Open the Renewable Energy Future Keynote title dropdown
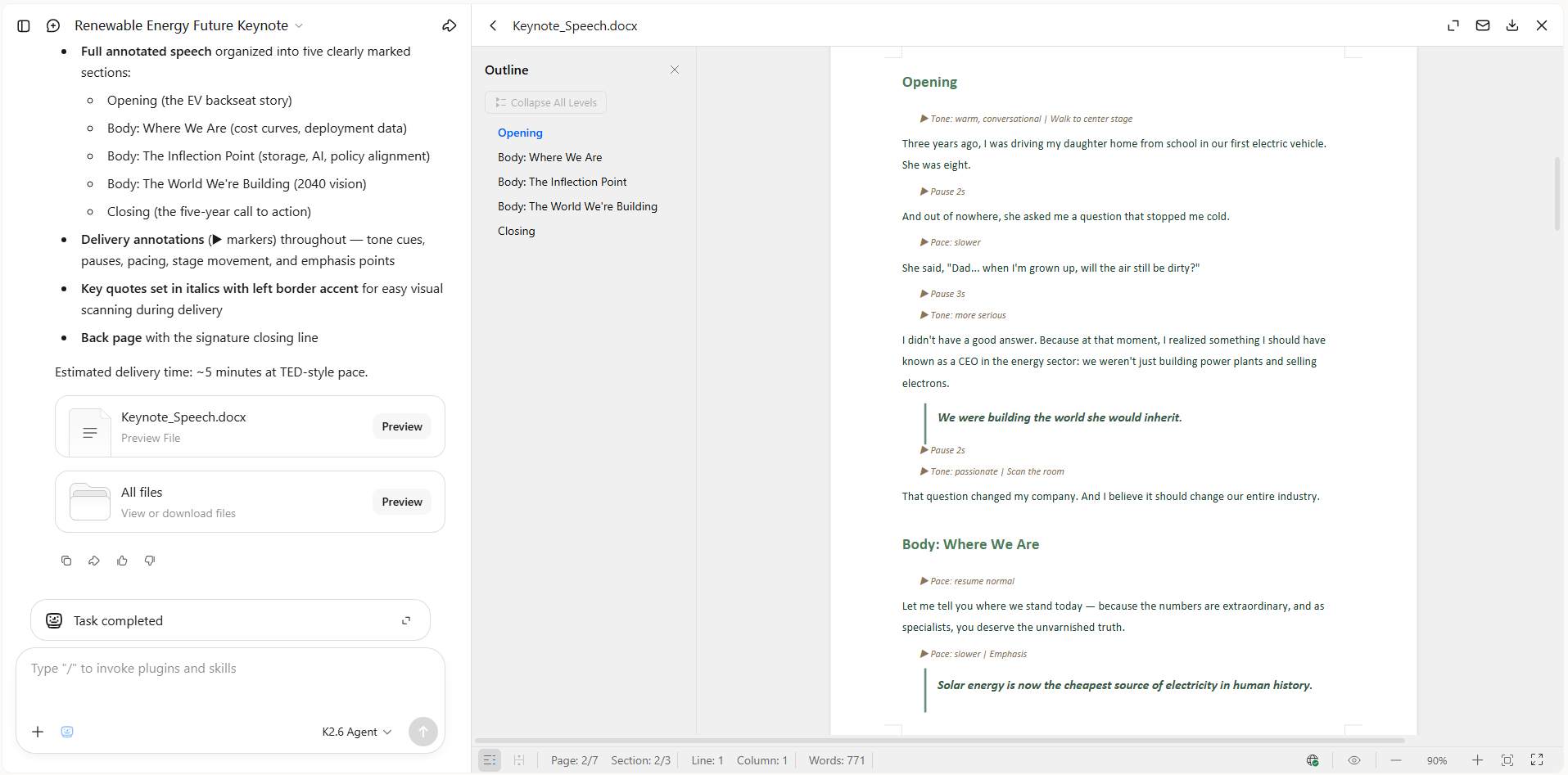The image size is (1568, 775). (x=189, y=26)
